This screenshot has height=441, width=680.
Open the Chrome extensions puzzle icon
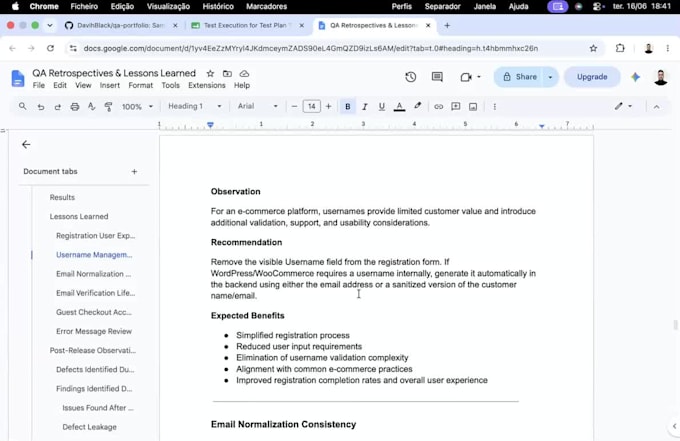point(620,48)
